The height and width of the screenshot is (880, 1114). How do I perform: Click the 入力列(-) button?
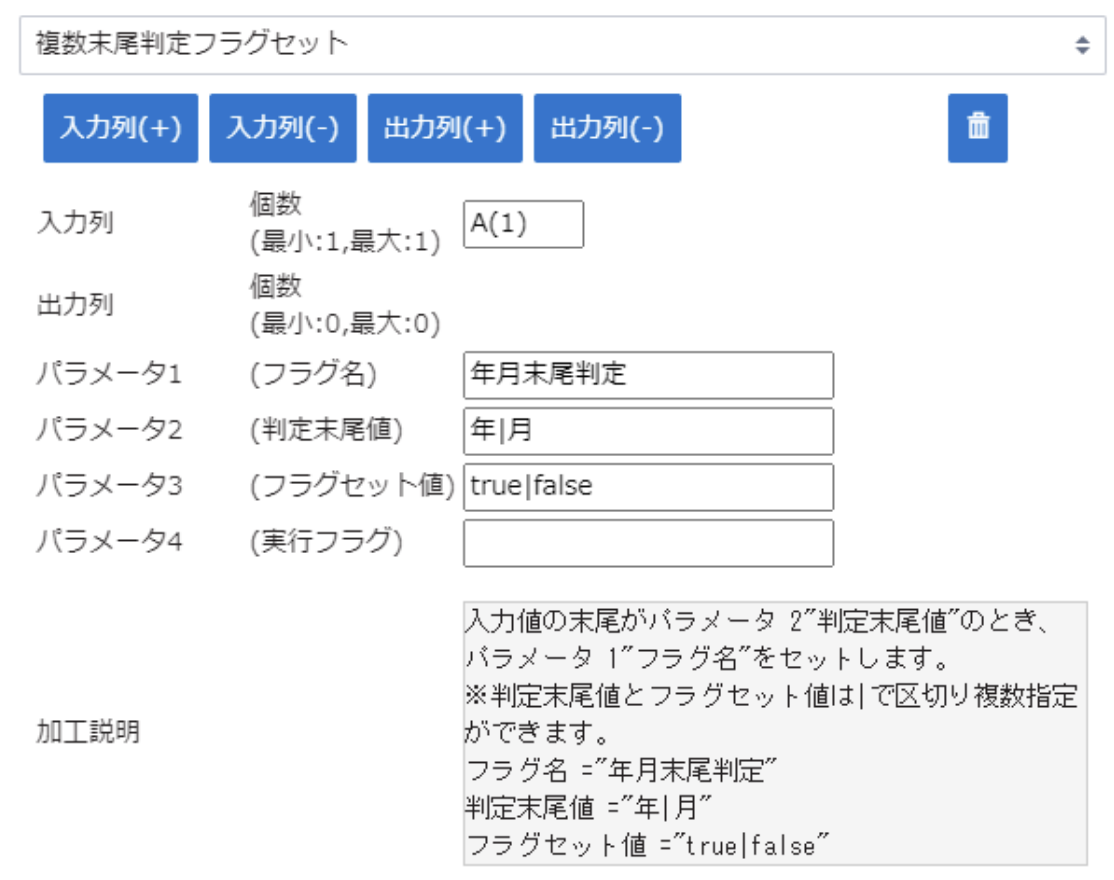click(283, 128)
